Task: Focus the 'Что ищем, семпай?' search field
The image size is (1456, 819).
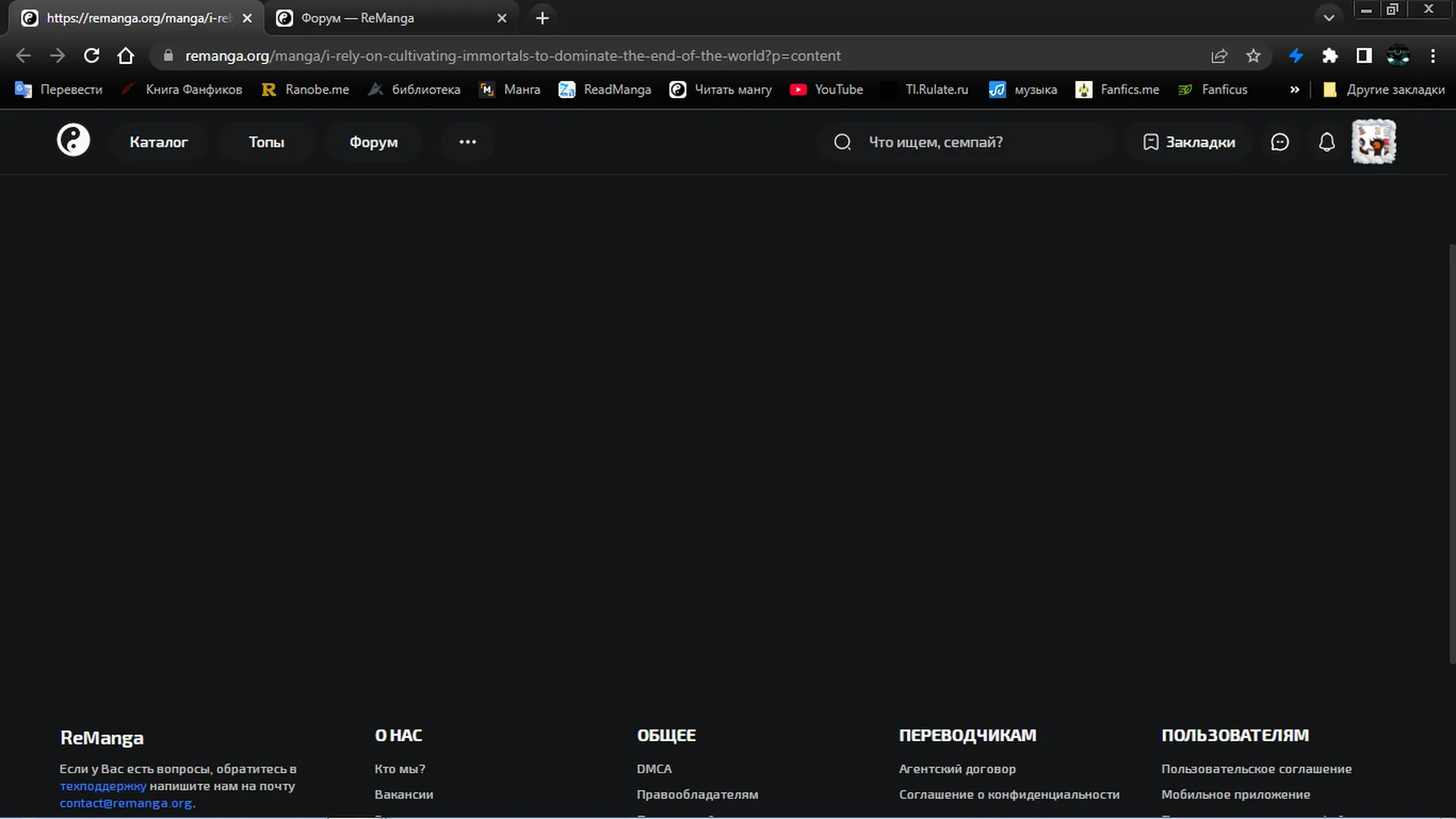Action: [966, 142]
